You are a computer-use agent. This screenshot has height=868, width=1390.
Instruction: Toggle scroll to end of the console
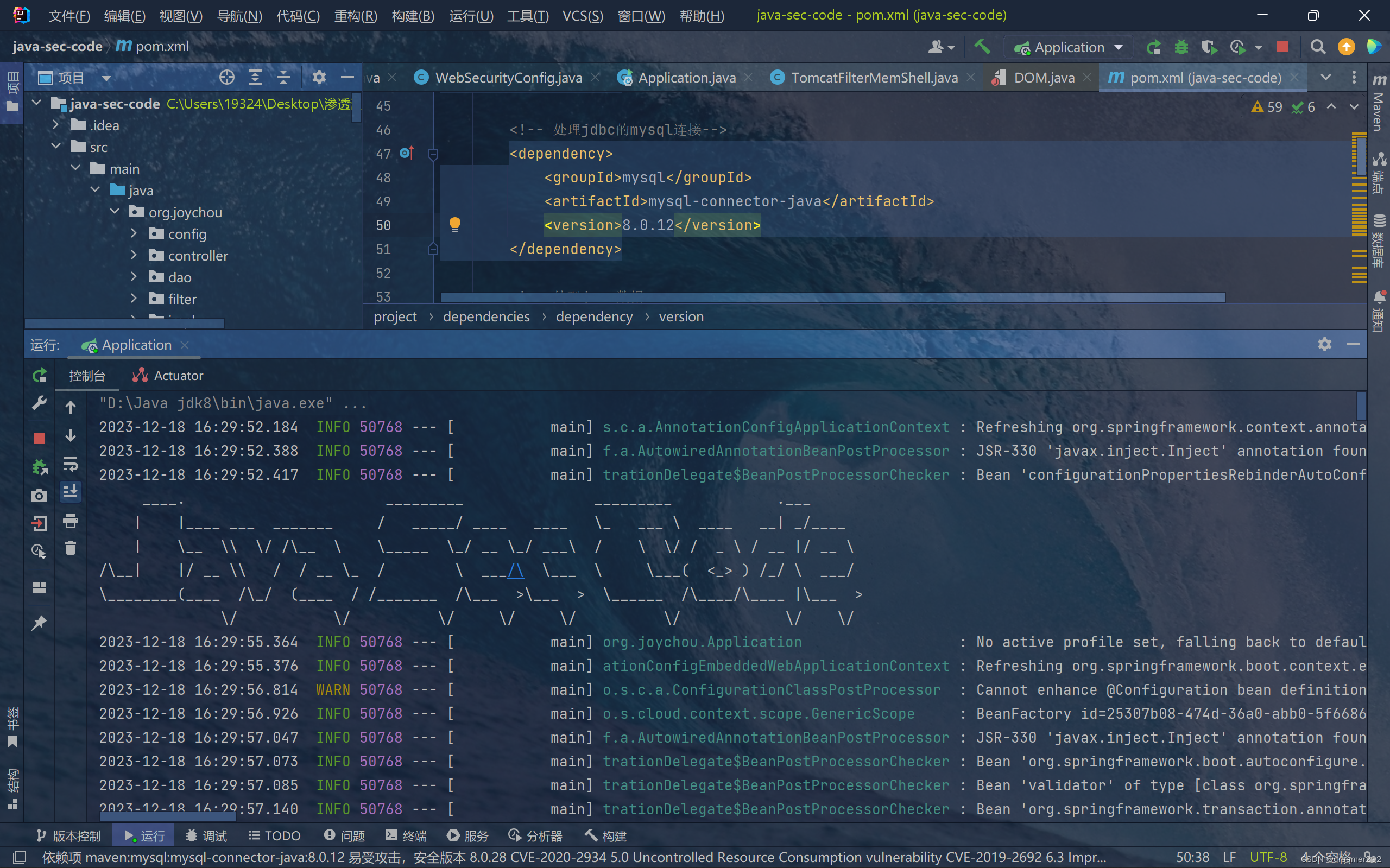(71, 492)
